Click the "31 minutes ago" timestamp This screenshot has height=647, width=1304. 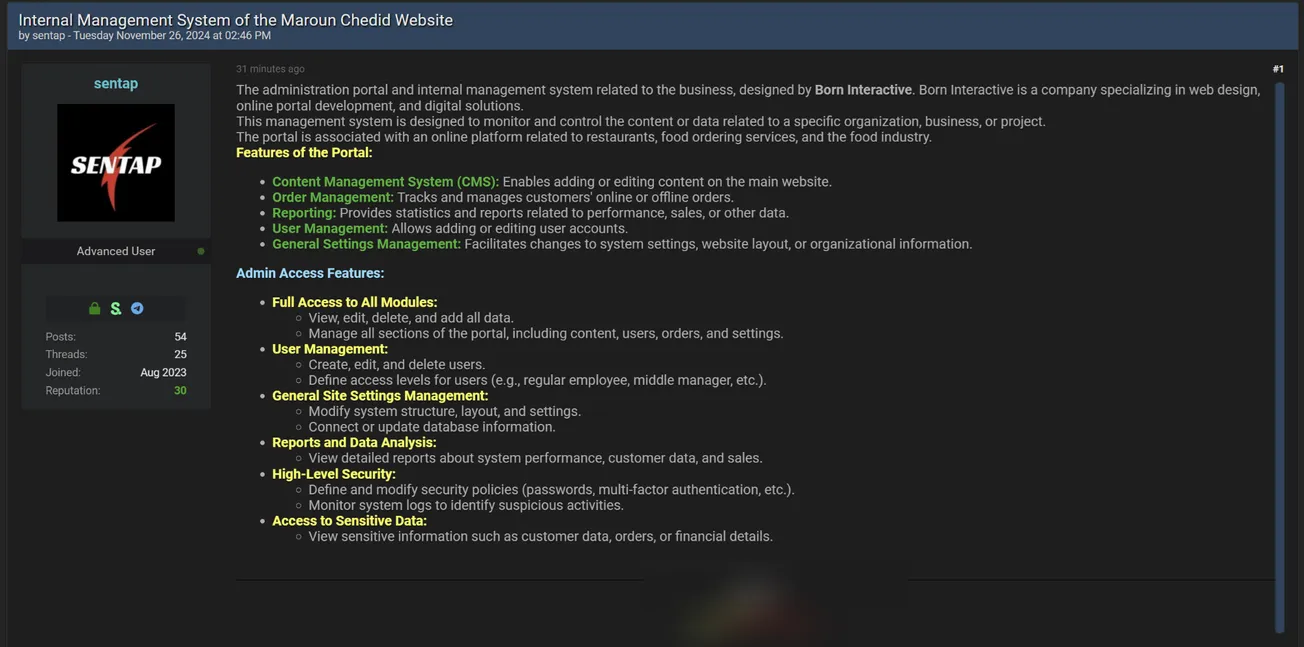click(270, 69)
